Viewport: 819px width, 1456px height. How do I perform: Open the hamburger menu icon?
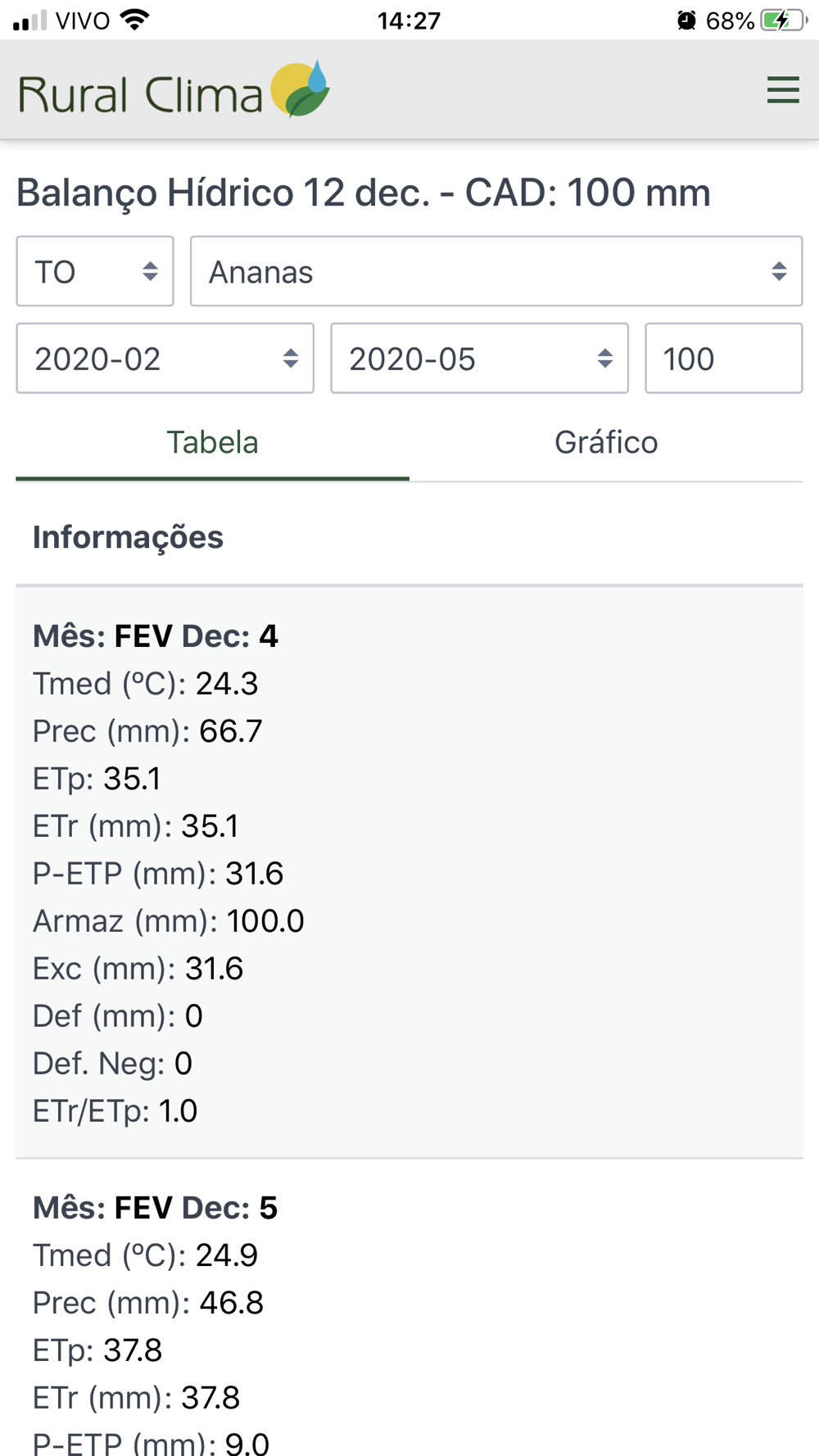click(783, 89)
